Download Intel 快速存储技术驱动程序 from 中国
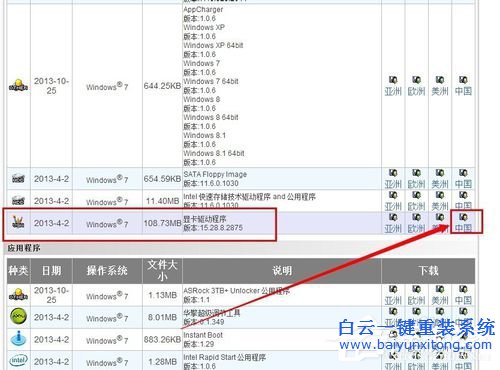Screen dimensions: 500x370 463,201
